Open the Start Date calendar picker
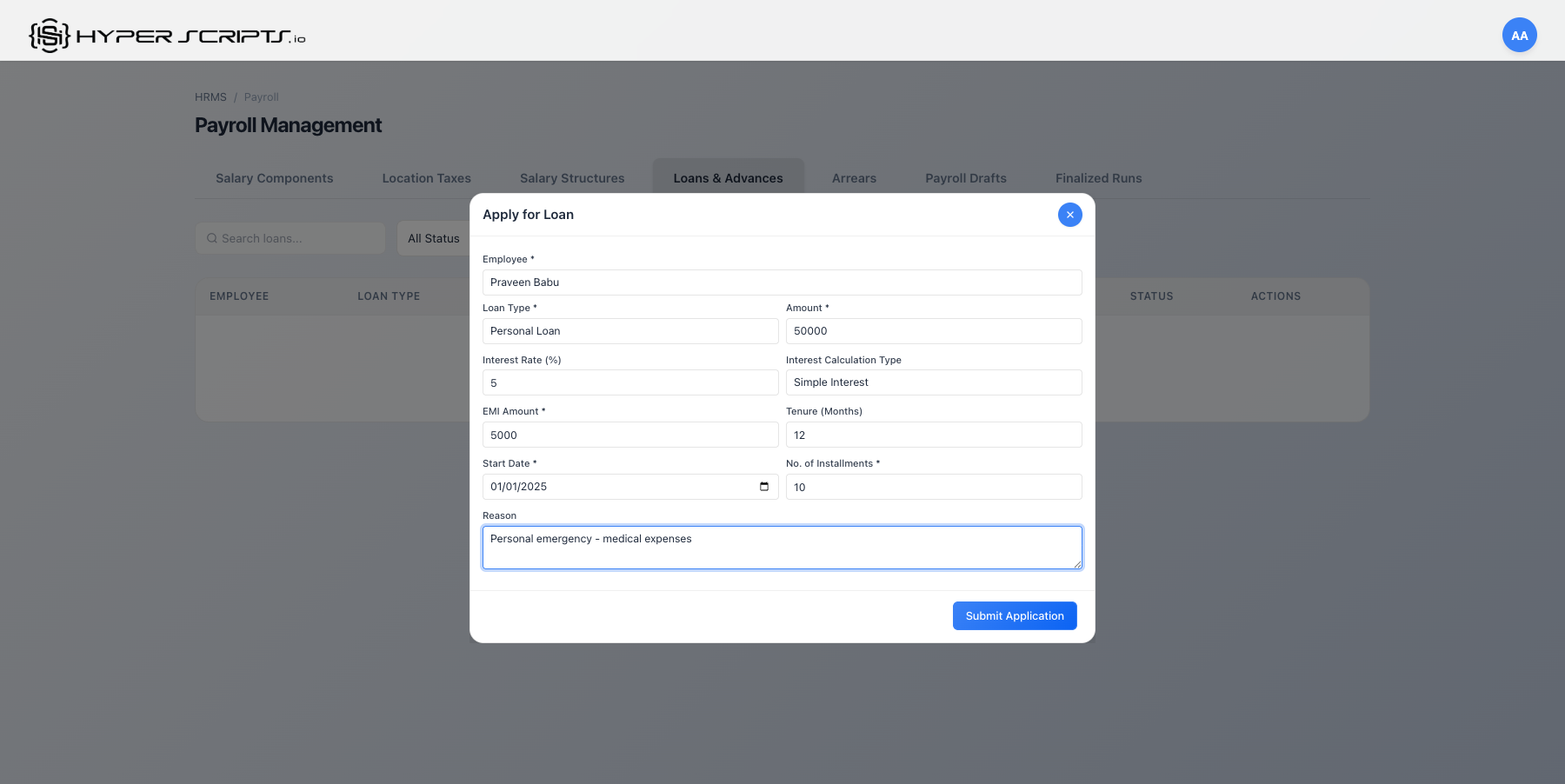 tap(763, 487)
